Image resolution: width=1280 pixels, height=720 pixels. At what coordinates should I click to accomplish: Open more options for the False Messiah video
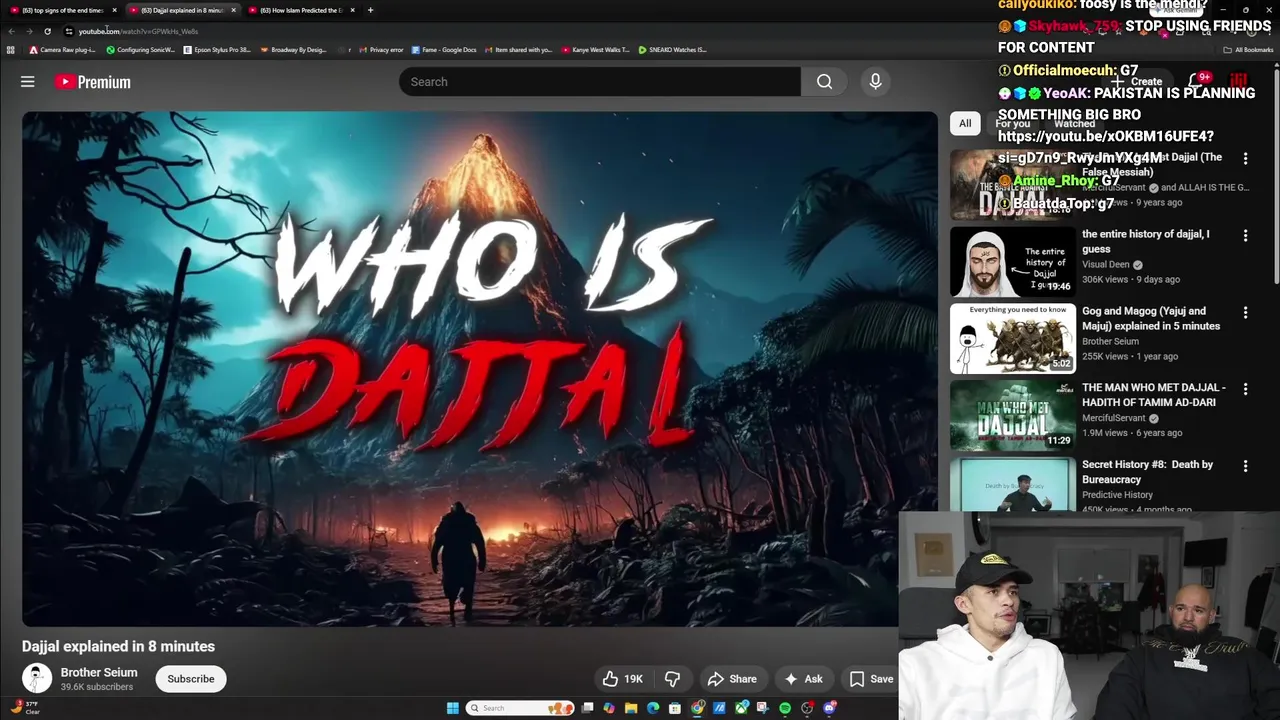[x=1245, y=159]
